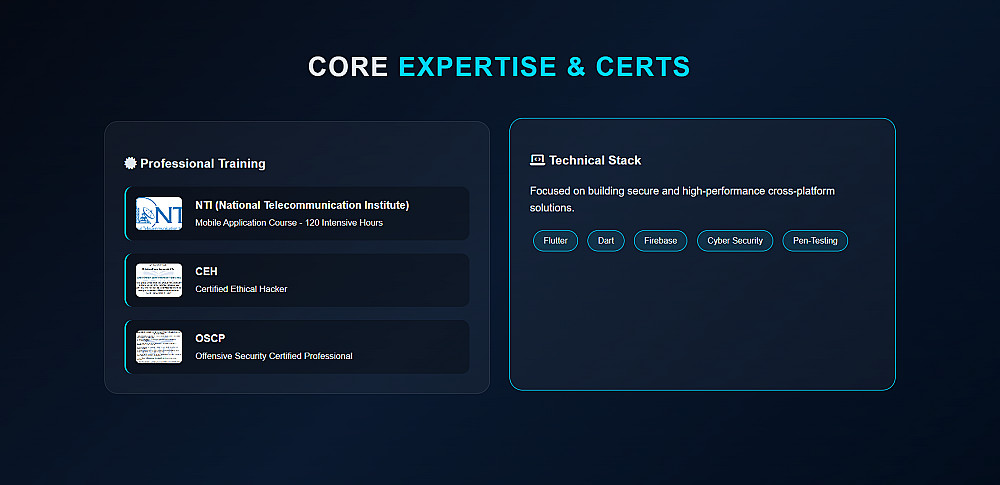Viewport: 1000px width, 485px height.
Task: Click the OSCP card title
Action: [210, 338]
